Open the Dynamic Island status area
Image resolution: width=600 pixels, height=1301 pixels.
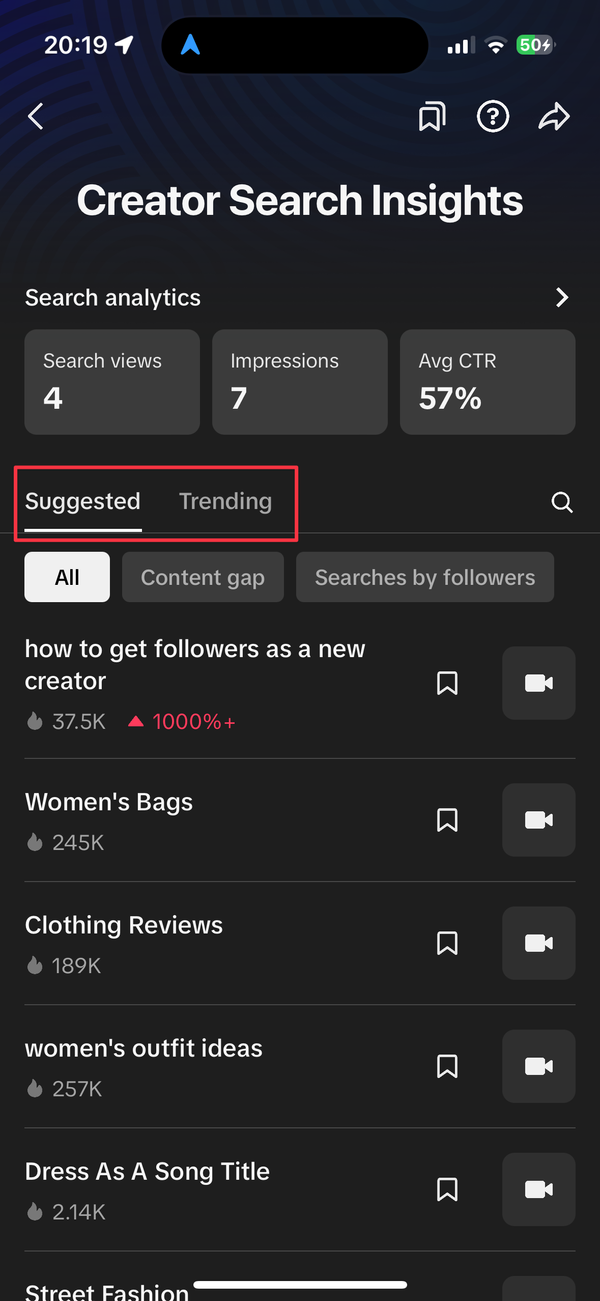coord(294,45)
